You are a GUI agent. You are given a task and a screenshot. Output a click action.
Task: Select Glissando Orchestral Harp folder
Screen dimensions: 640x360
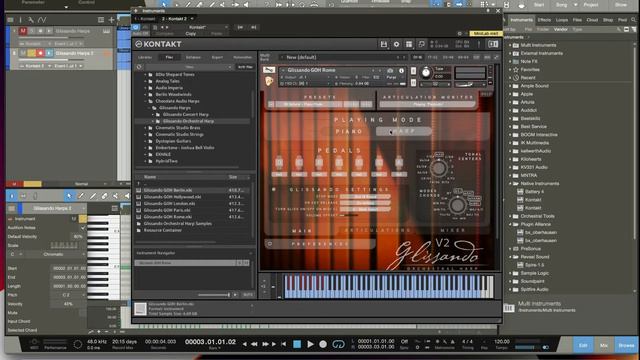coord(188,121)
